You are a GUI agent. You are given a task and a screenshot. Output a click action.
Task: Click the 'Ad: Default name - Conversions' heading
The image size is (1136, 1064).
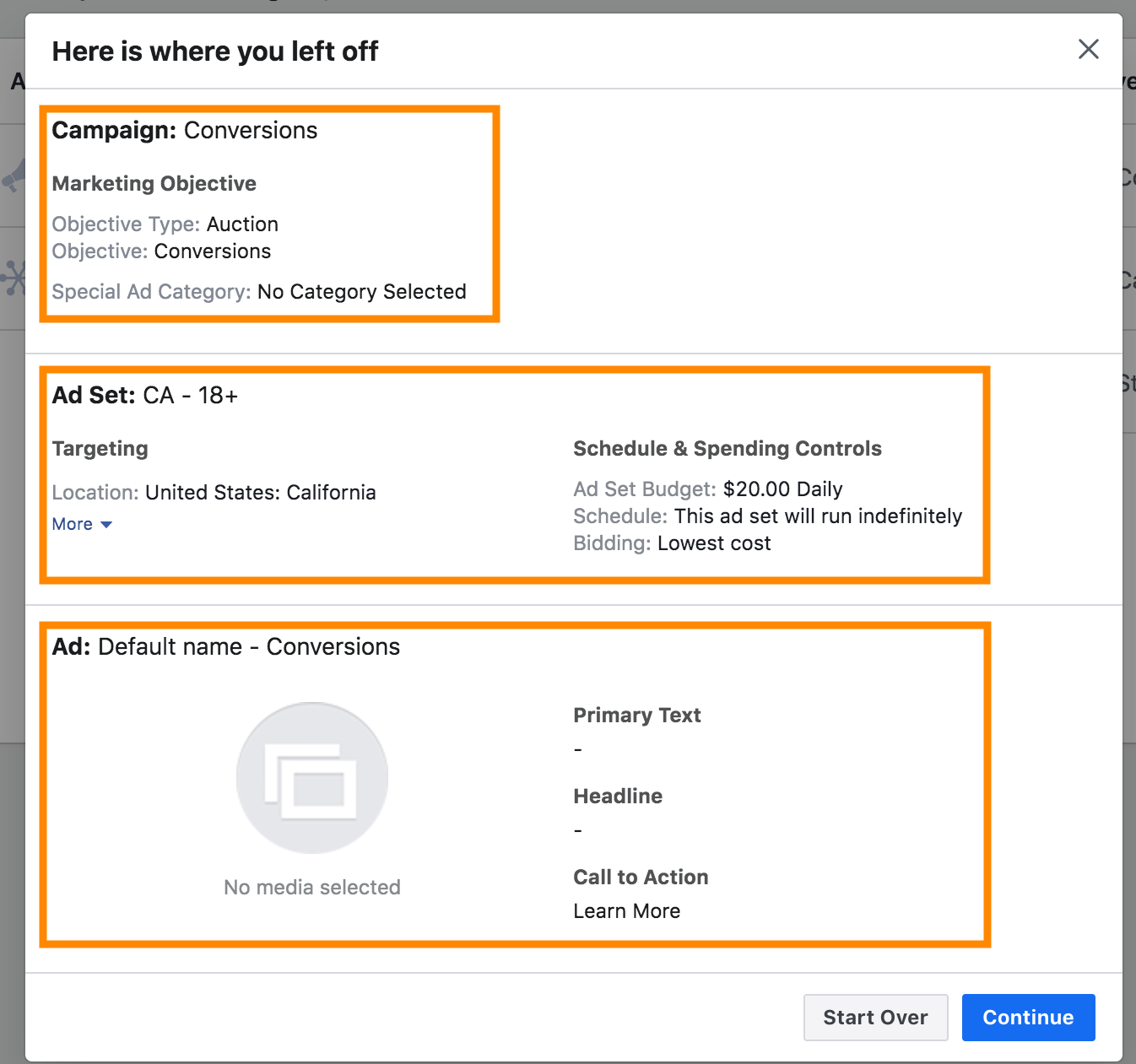tap(226, 647)
